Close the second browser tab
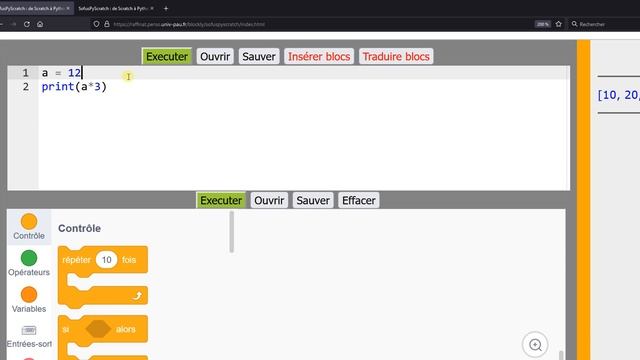640x360 pixels. point(152,8)
